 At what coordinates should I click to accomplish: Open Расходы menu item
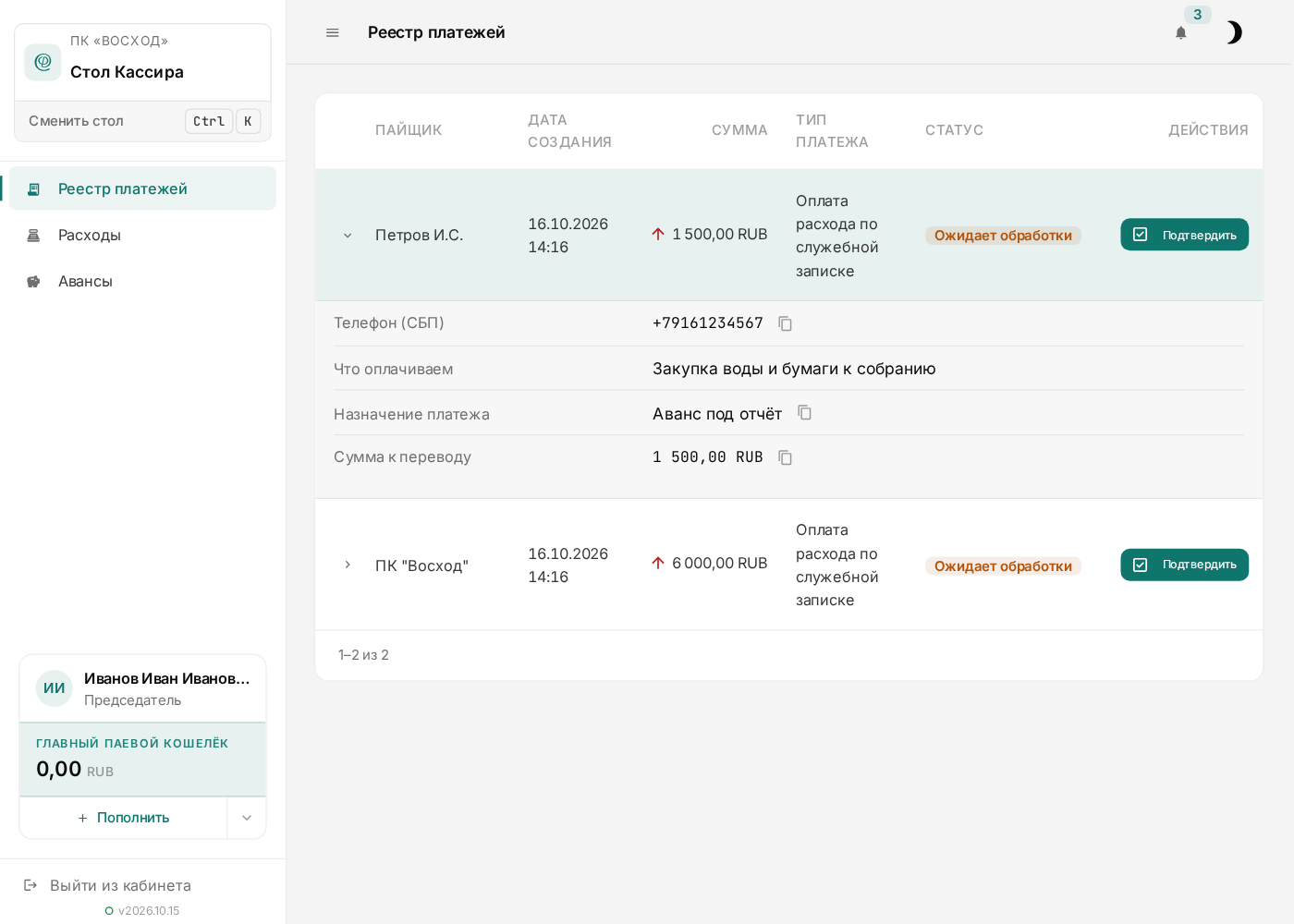tap(142, 235)
